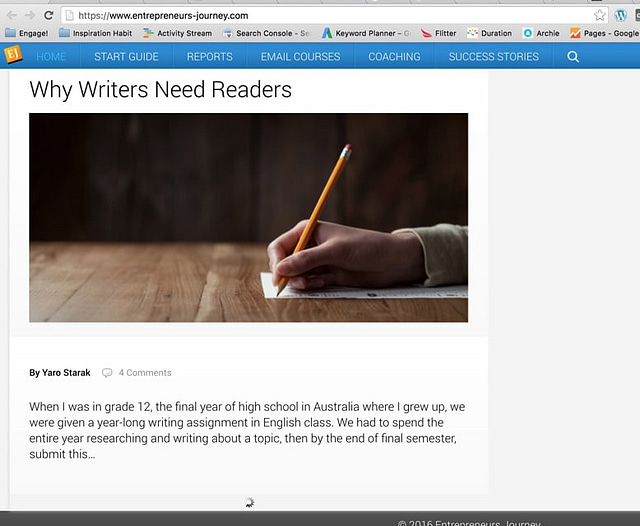Open the Activity Stream bookmark
The height and width of the screenshot is (526, 640).
177,33
